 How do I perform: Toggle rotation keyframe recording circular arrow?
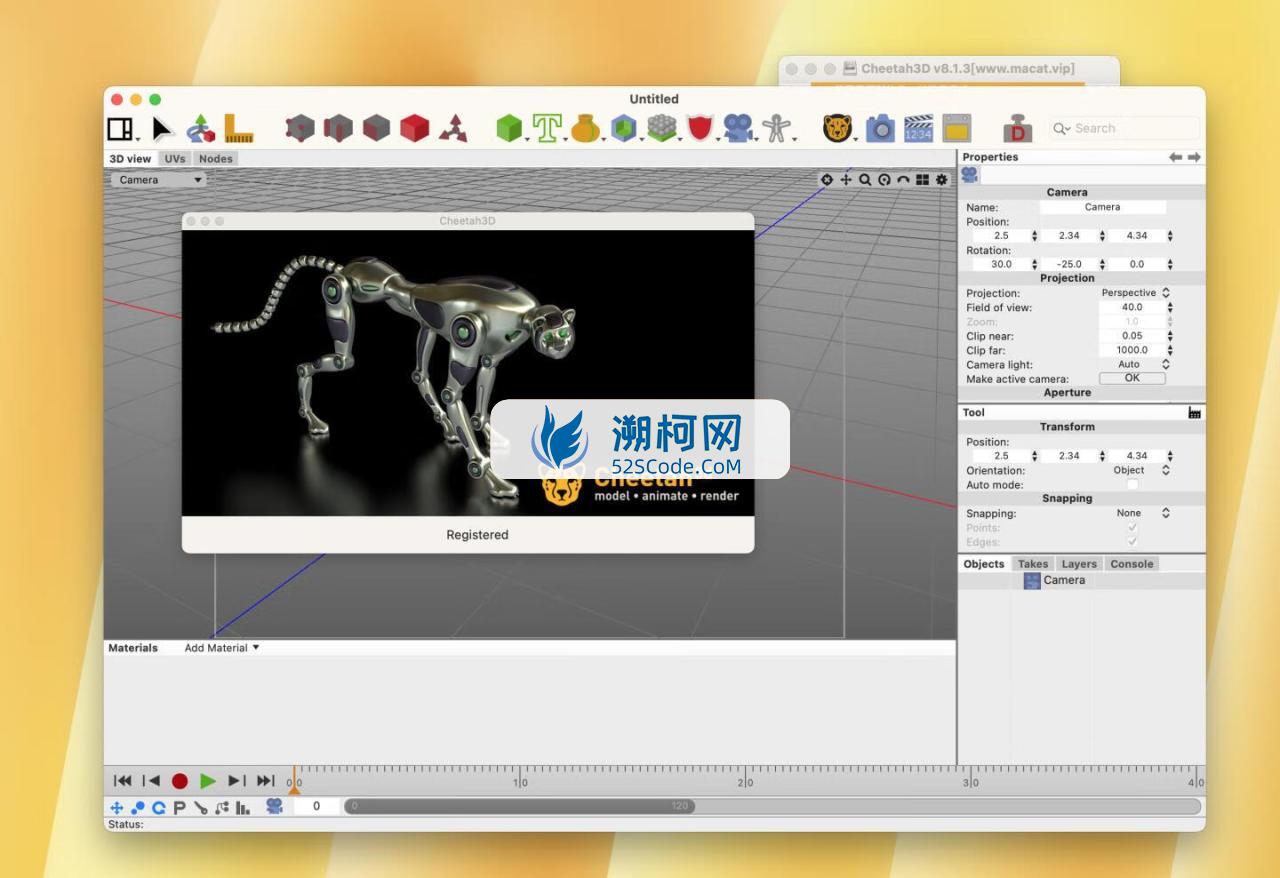158,807
